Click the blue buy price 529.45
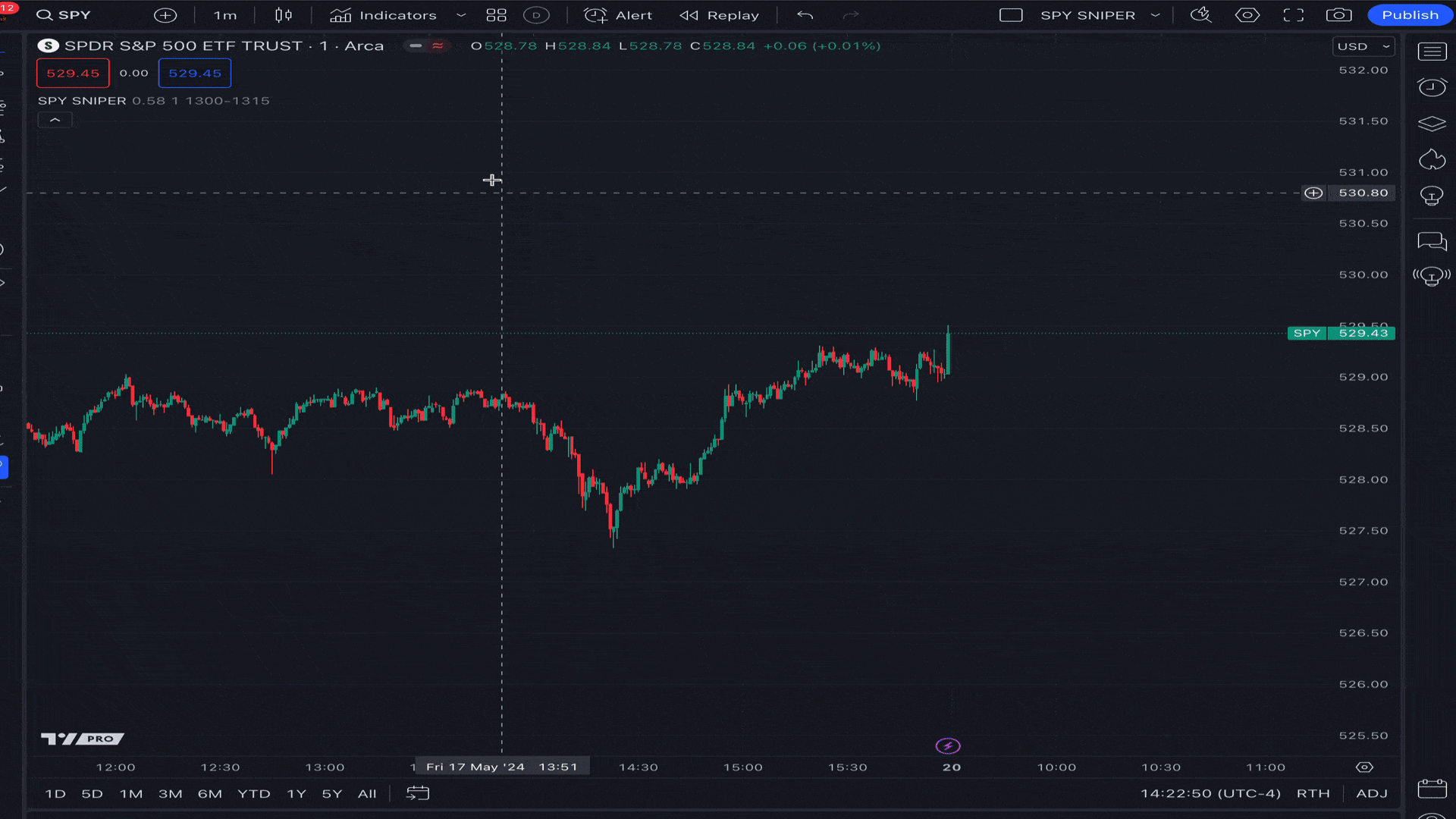 tap(195, 74)
